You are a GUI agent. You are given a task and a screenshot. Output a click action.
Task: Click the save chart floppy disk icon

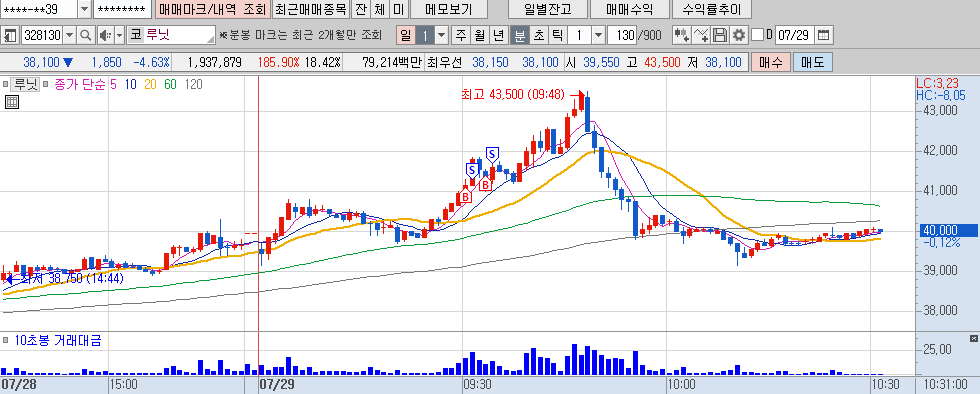point(720,35)
